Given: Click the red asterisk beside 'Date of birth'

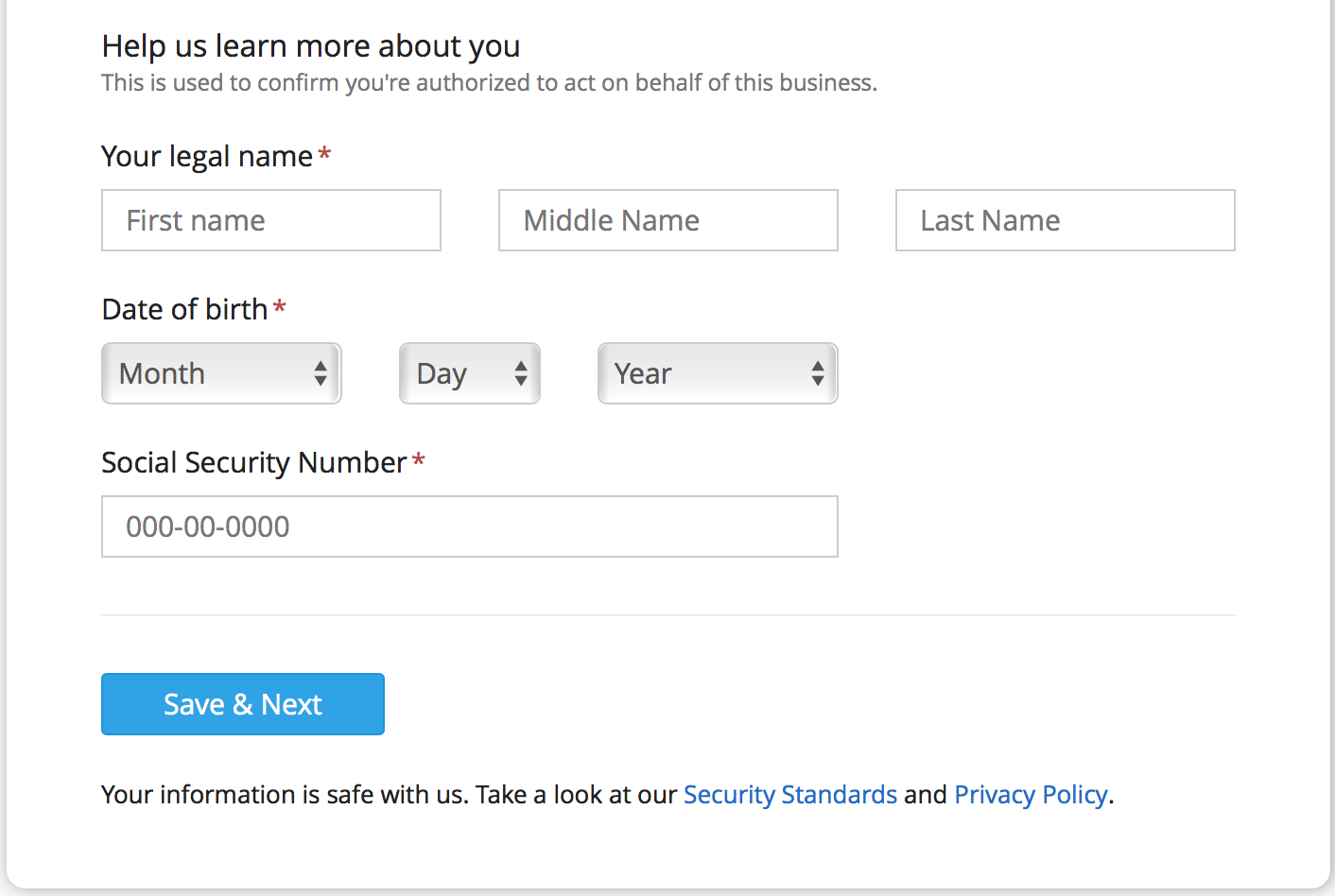Looking at the screenshot, I should [x=280, y=307].
